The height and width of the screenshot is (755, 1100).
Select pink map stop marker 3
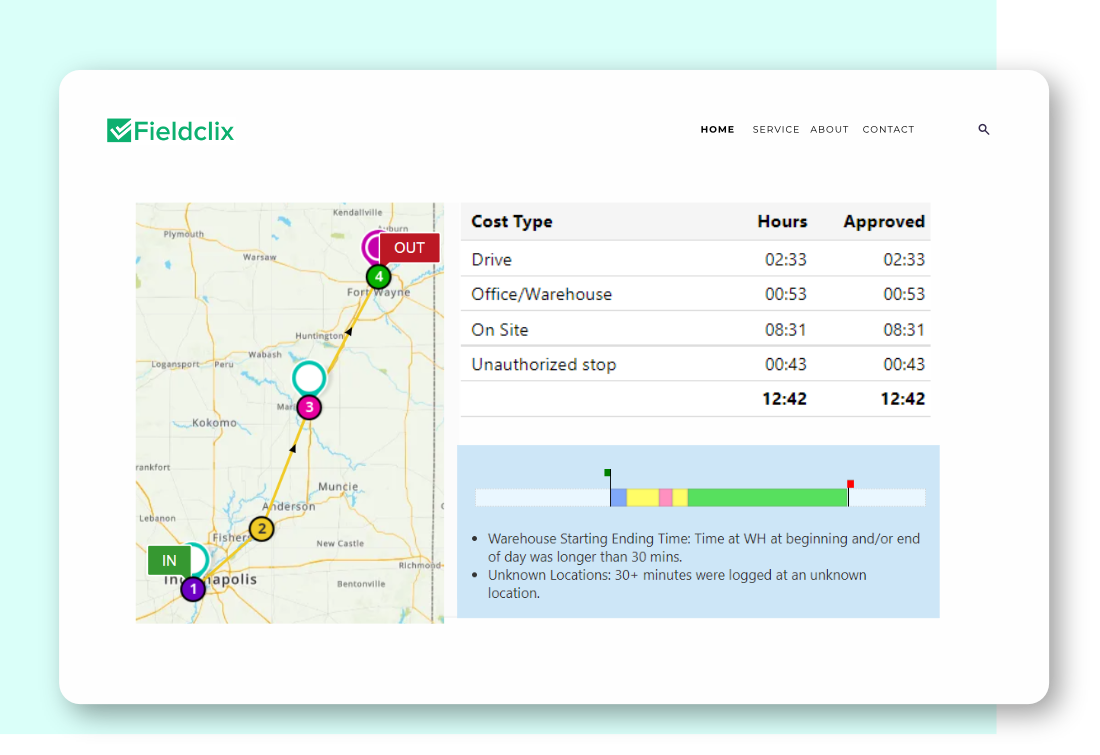309,407
